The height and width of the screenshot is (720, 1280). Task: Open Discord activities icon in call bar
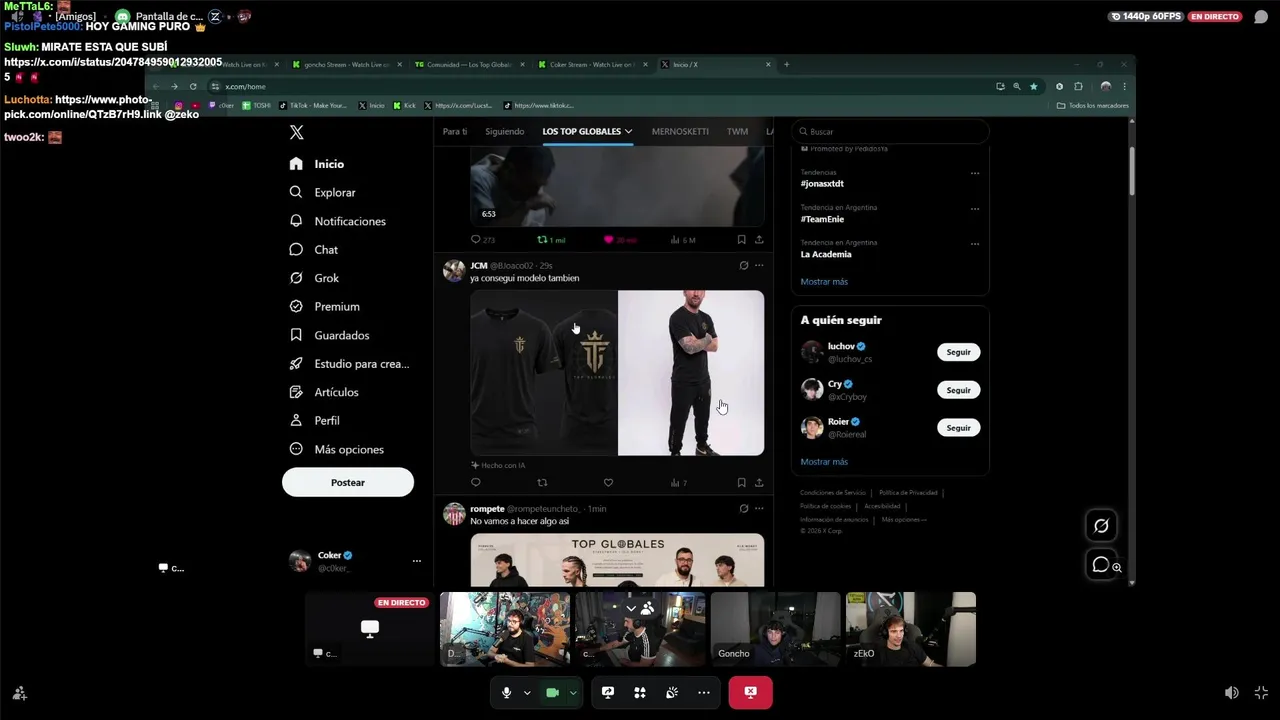640,692
